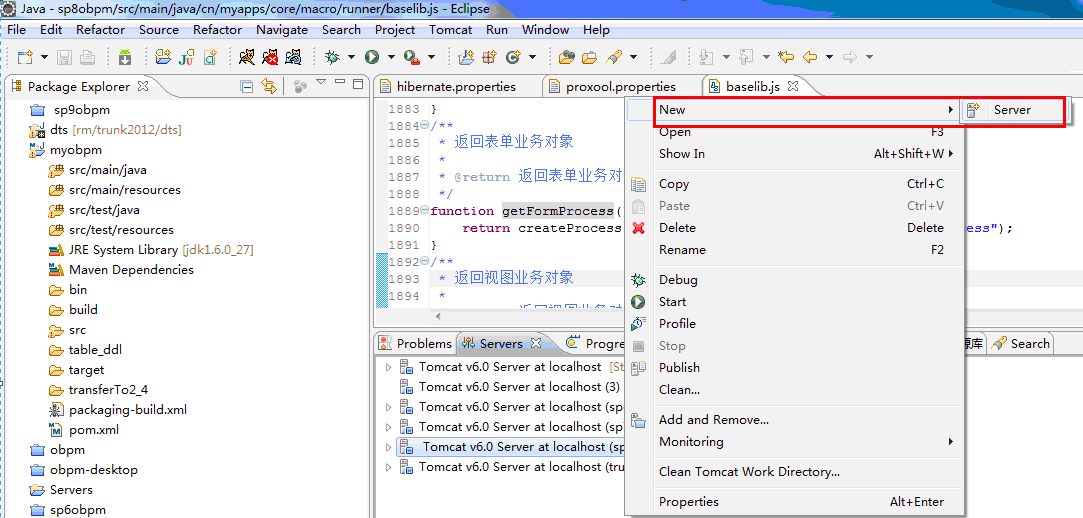
Task: Click the New wizard toolbar icon
Action: coord(25,57)
